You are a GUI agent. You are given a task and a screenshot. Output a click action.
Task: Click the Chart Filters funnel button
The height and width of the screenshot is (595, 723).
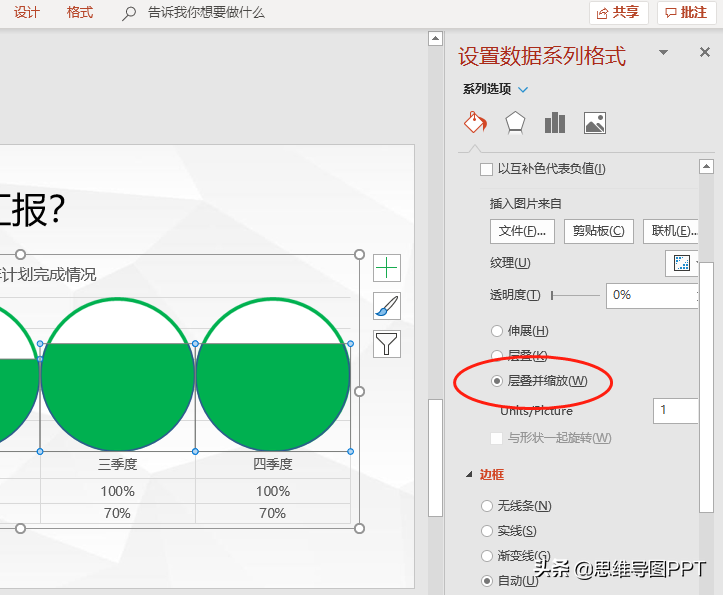(x=386, y=344)
